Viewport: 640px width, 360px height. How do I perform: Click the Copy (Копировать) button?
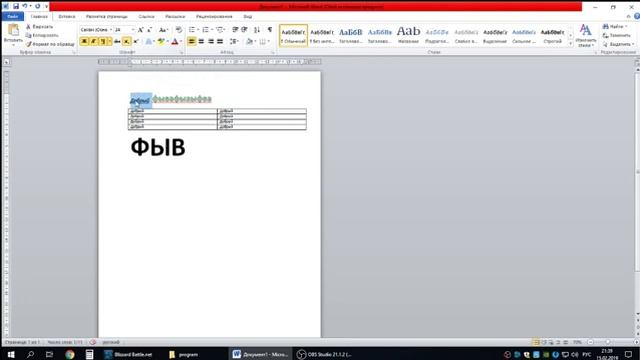click(x=42, y=35)
